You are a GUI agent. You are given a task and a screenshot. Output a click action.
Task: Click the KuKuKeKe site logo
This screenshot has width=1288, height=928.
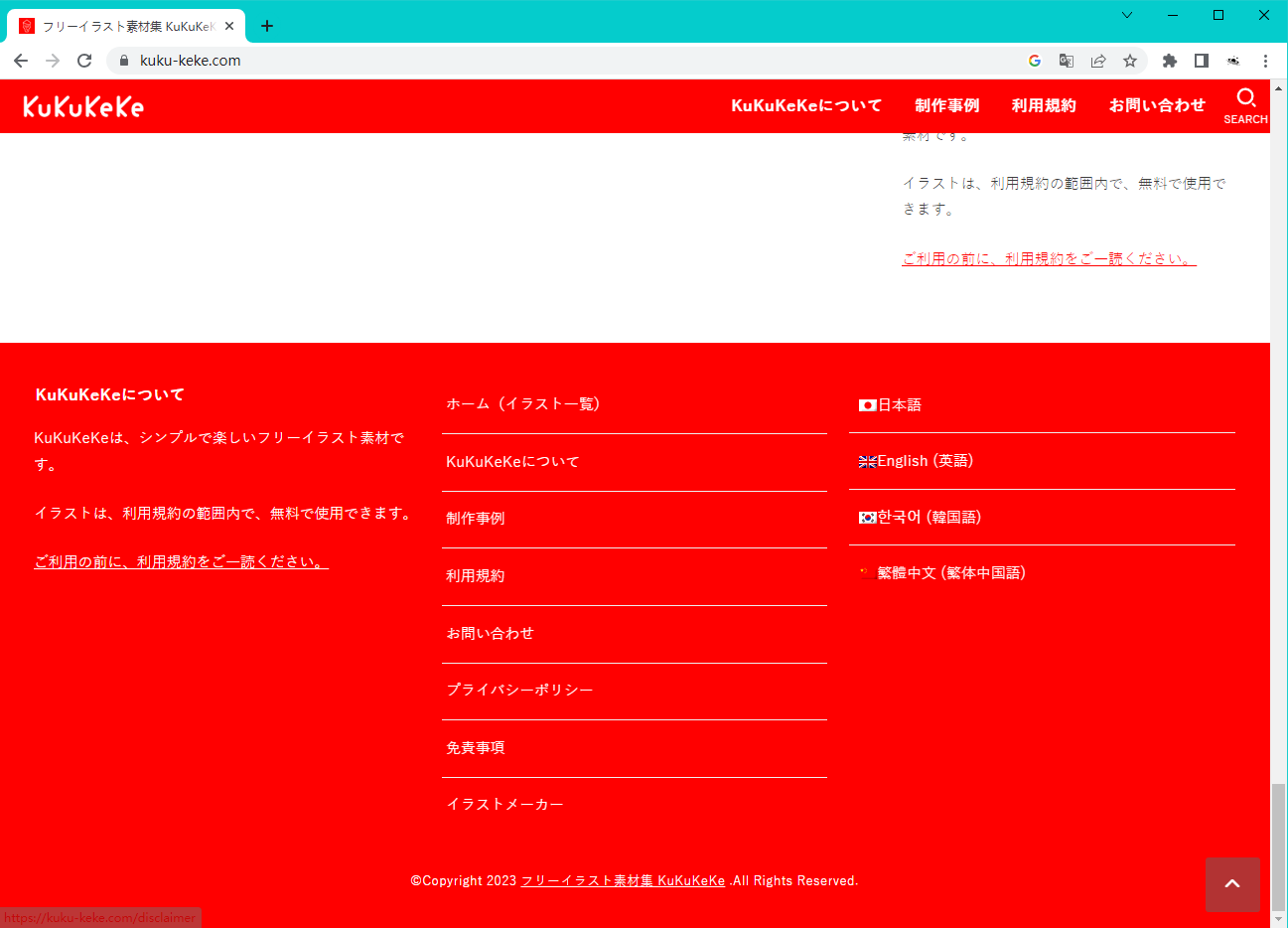pyautogui.click(x=83, y=106)
